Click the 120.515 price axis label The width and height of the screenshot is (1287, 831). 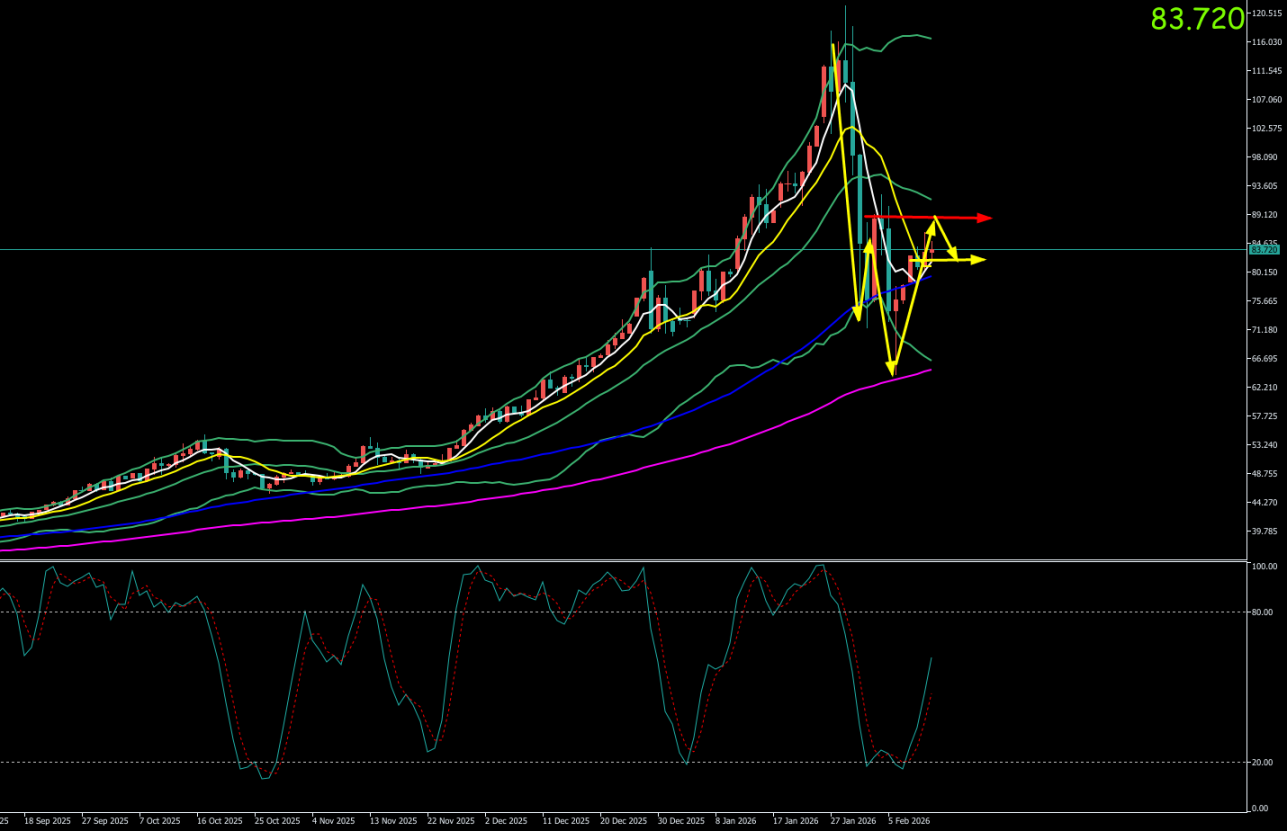click(1266, 13)
